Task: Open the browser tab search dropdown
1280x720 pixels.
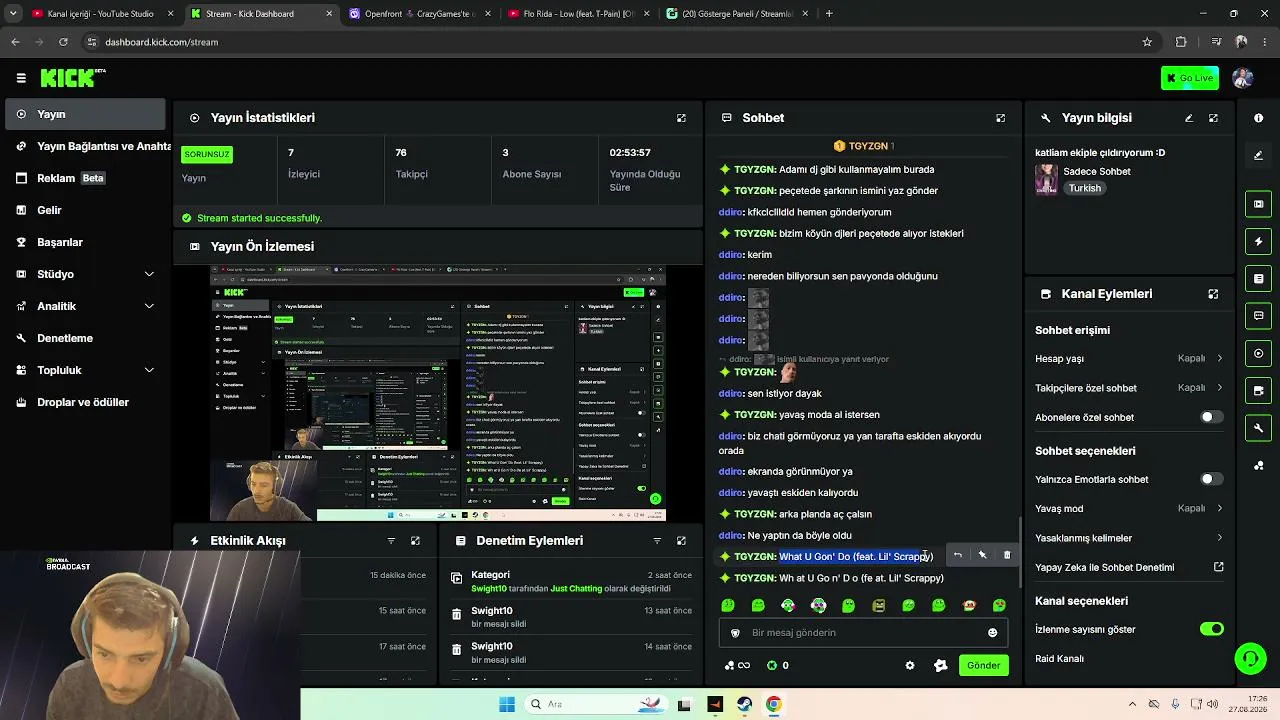Action: click(x=12, y=14)
